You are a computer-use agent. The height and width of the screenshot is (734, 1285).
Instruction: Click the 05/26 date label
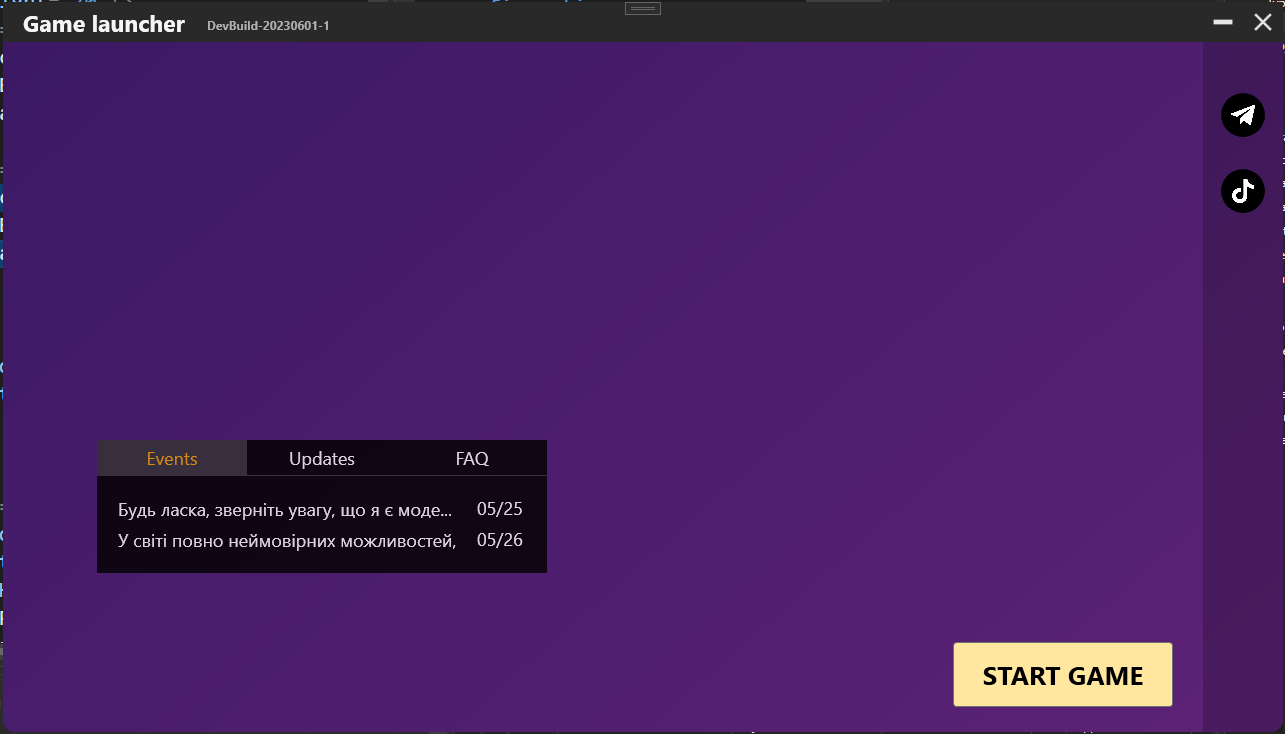click(499, 541)
